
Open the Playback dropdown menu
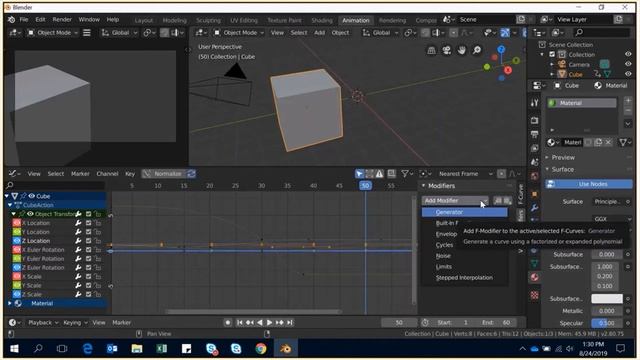tap(43, 322)
